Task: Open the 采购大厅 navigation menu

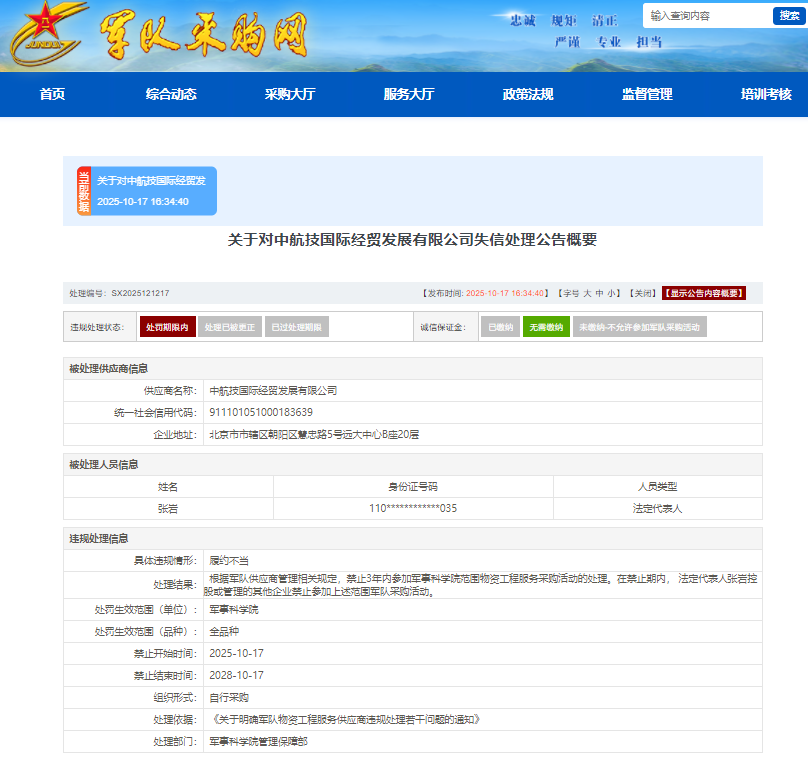Action: pos(290,94)
